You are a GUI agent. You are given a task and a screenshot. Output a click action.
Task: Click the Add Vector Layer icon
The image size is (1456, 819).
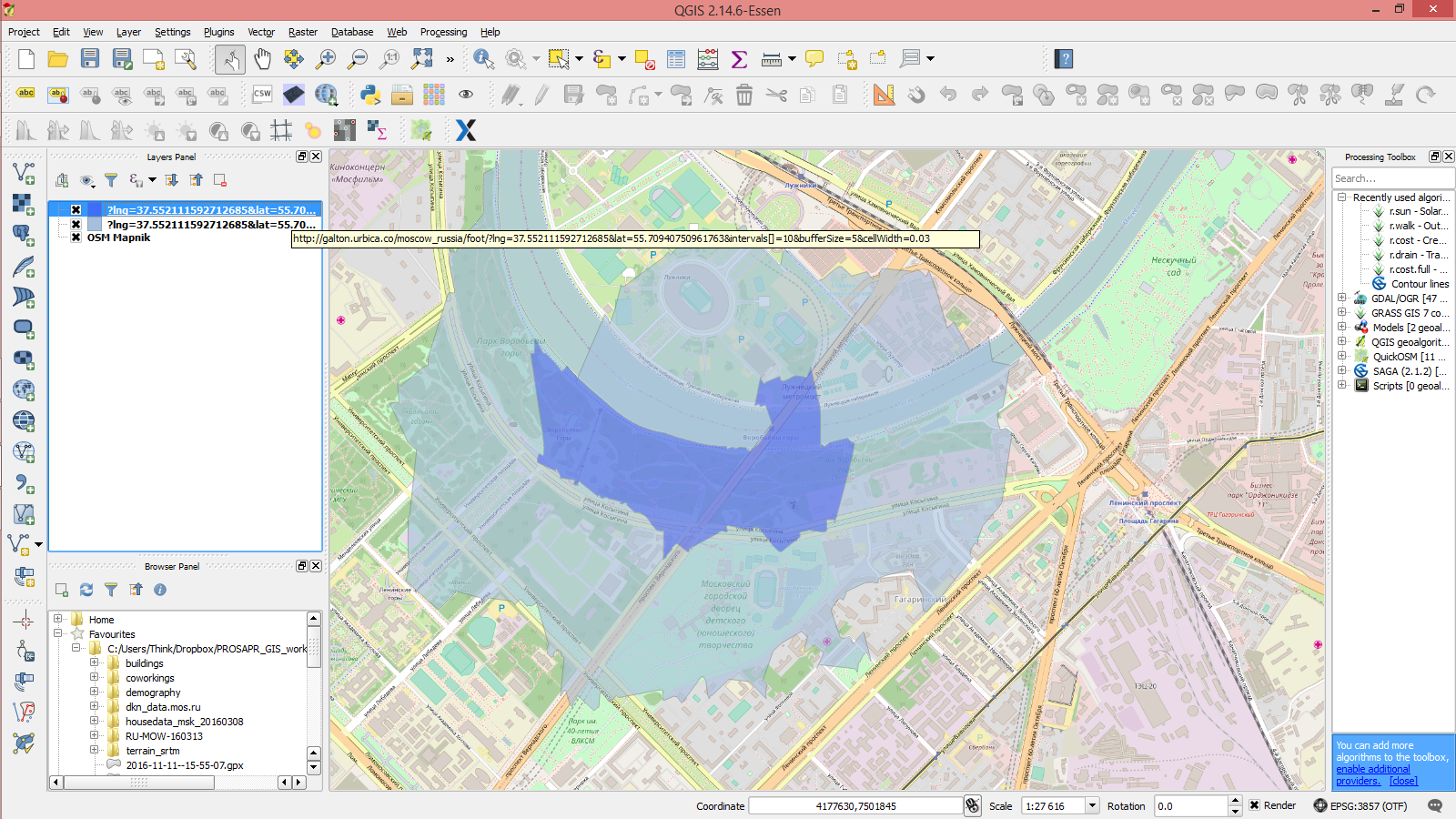(x=24, y=173)
